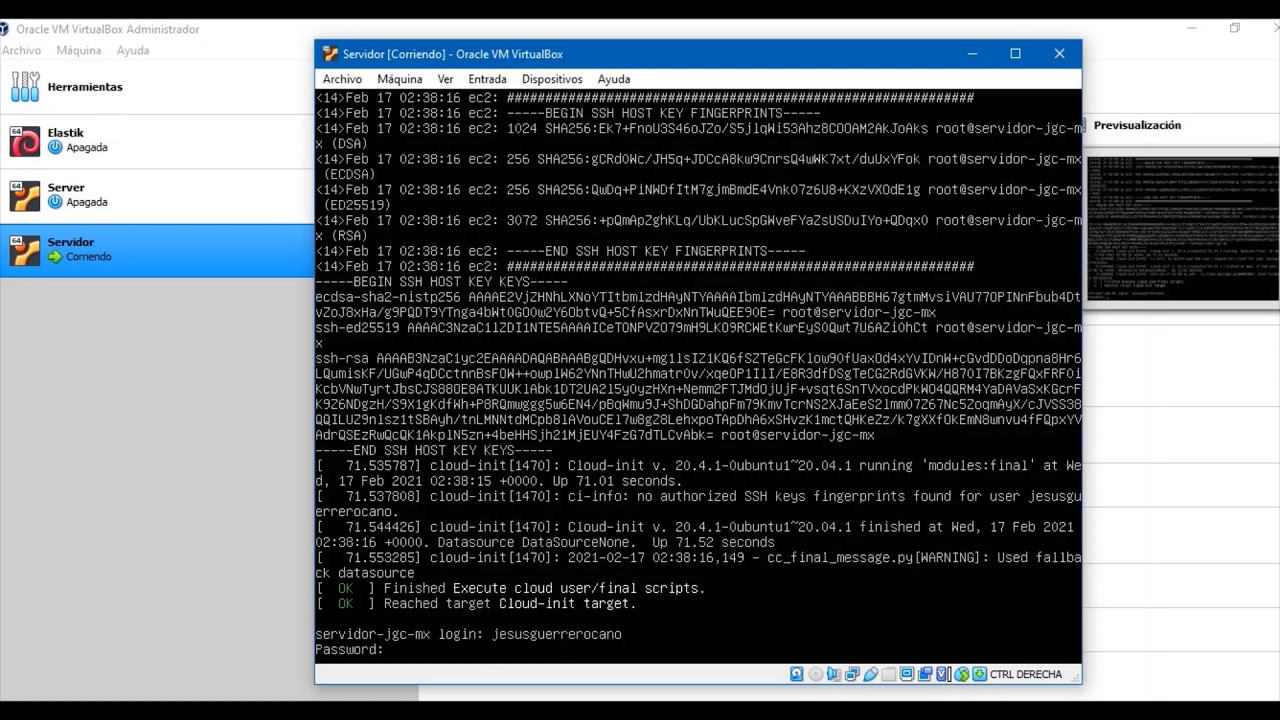Open Máquina menu in VirtualBox Manager window
1280x720 pixels.
click(79, 50)
